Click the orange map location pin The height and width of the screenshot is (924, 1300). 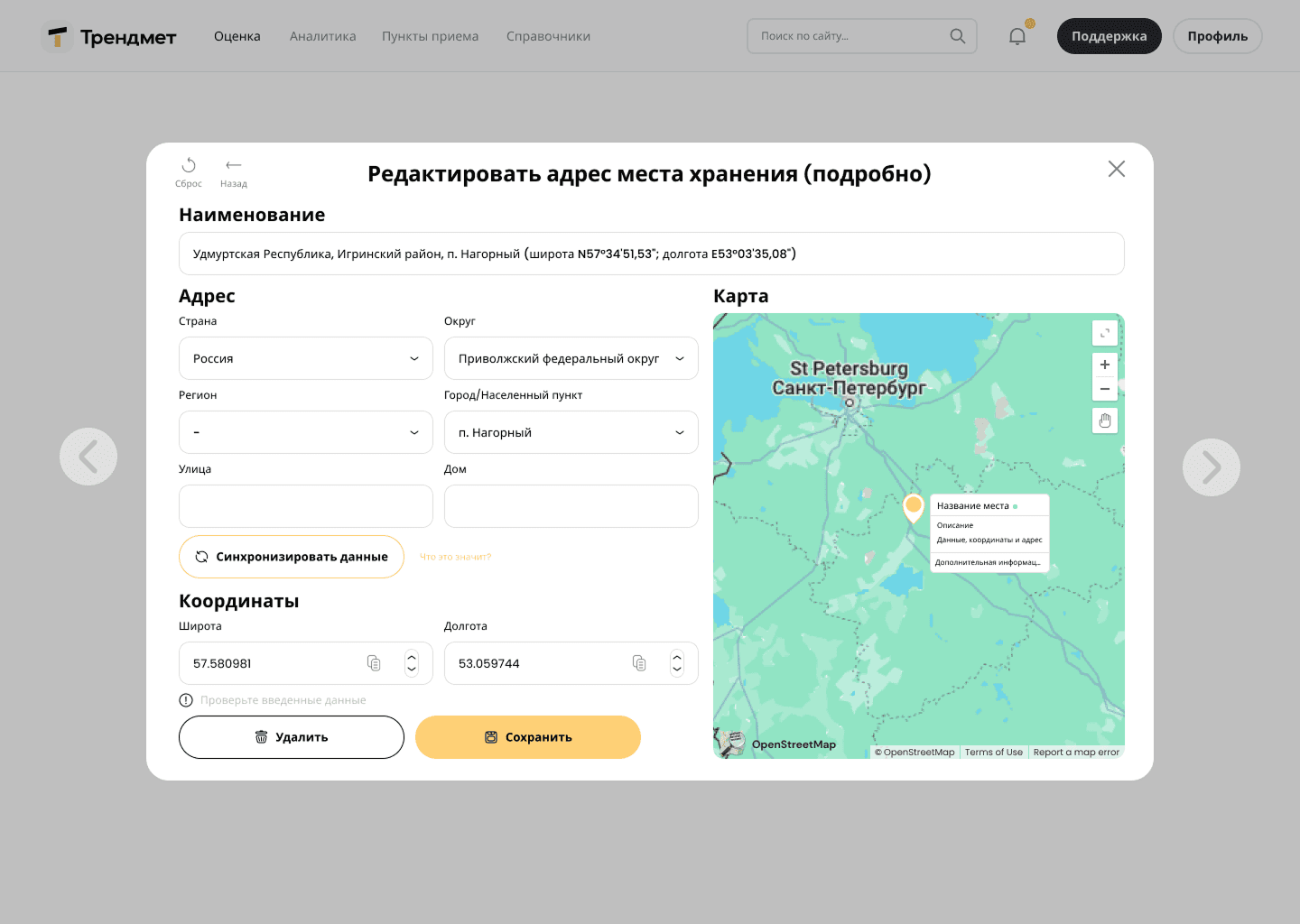click(x=914, y=507)
